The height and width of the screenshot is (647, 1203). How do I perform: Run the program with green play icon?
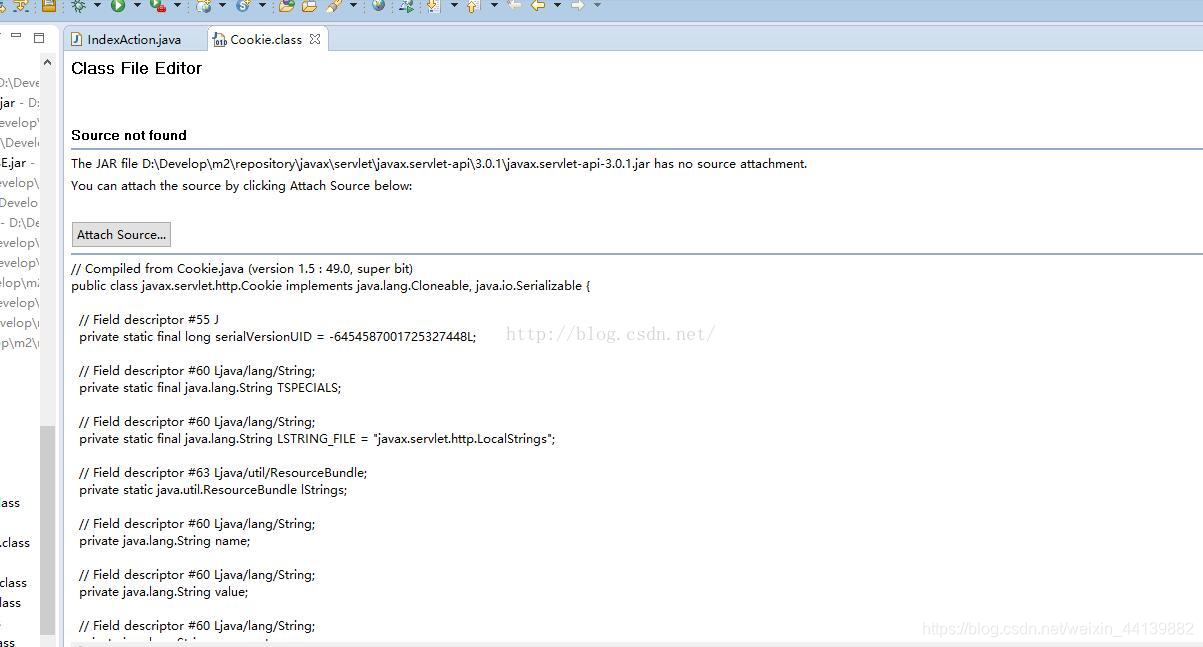point(118,5)
